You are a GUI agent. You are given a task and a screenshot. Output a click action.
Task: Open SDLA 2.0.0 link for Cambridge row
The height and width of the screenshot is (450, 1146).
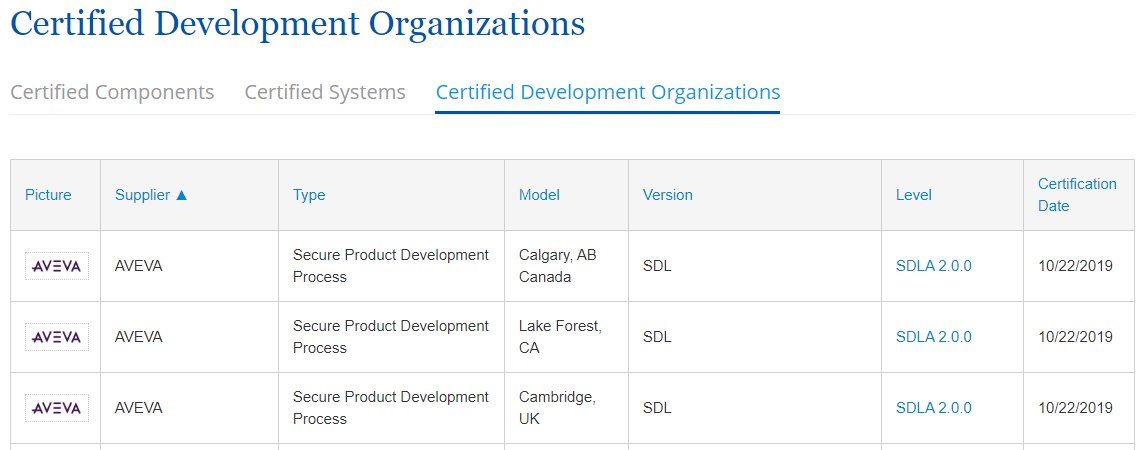934,408
